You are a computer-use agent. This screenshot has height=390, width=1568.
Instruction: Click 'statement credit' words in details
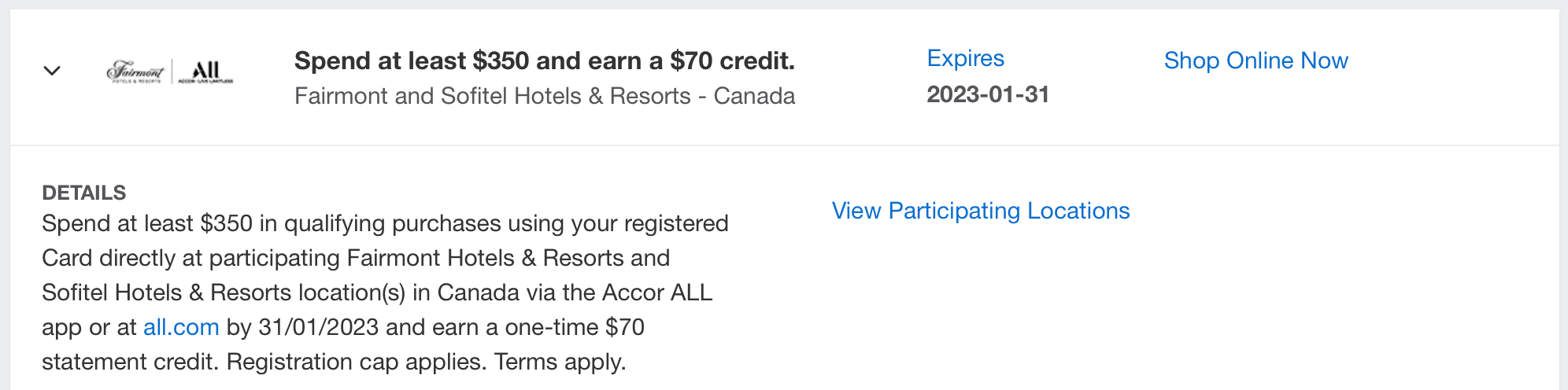130,362
